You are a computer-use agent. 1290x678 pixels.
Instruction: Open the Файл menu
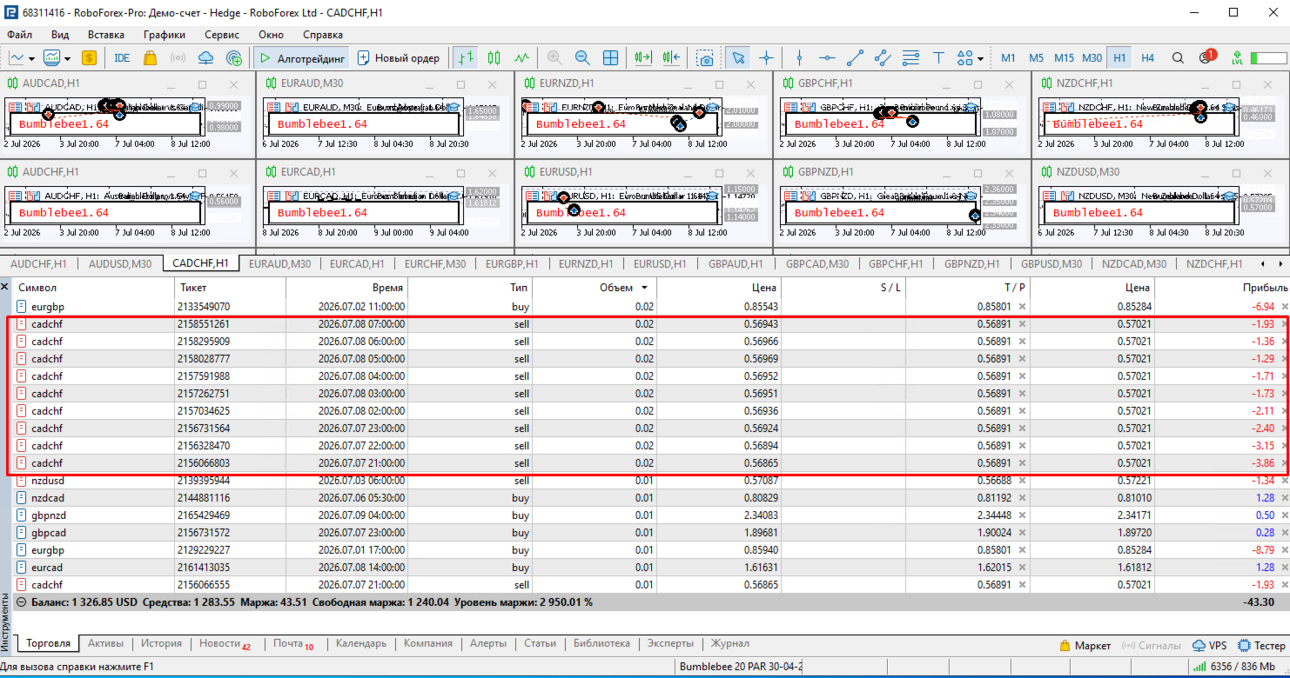click(x=20, y=35)
